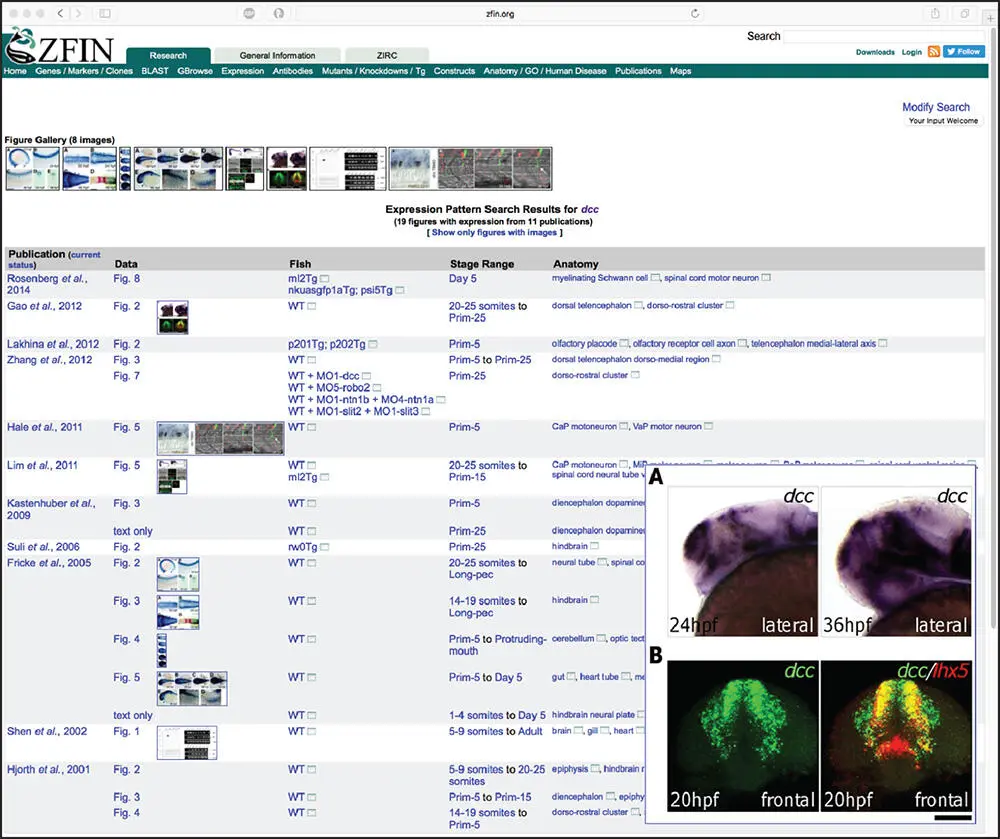This screenshot has height=839, width=1000.
Task: Open Anatomy / GO / Human Disease menu
Action: pos(545,71)
